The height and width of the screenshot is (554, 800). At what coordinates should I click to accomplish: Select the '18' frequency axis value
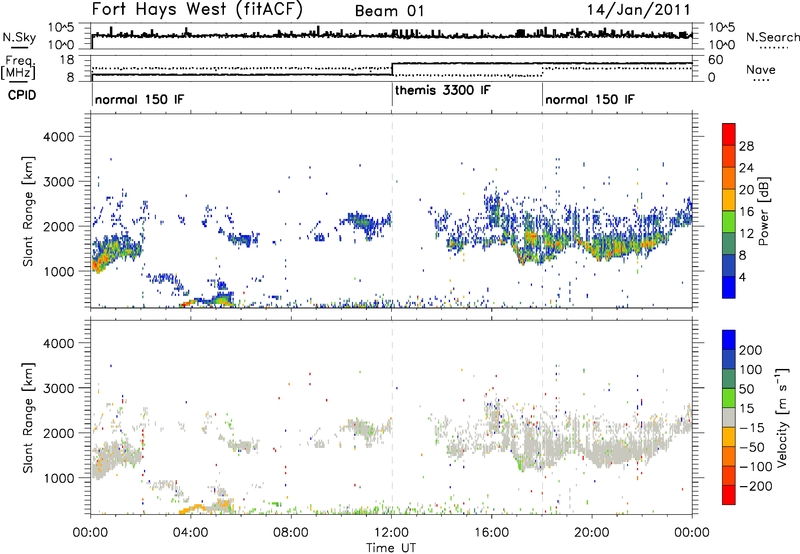pyautogui.click(x=67, y=60)
